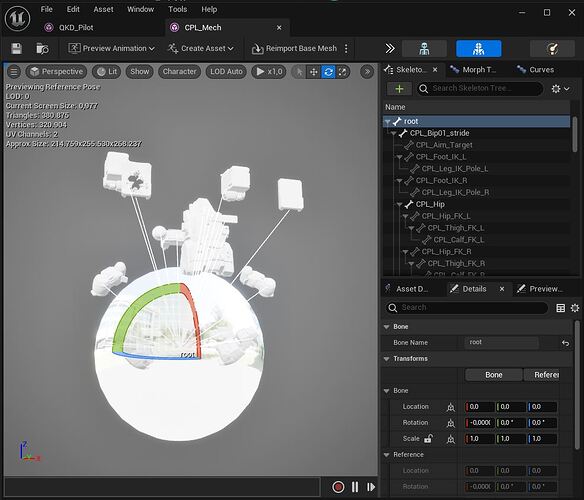Open the viewport Character menu
Viewport: 584px width, 500px height.
click(180, 72)
